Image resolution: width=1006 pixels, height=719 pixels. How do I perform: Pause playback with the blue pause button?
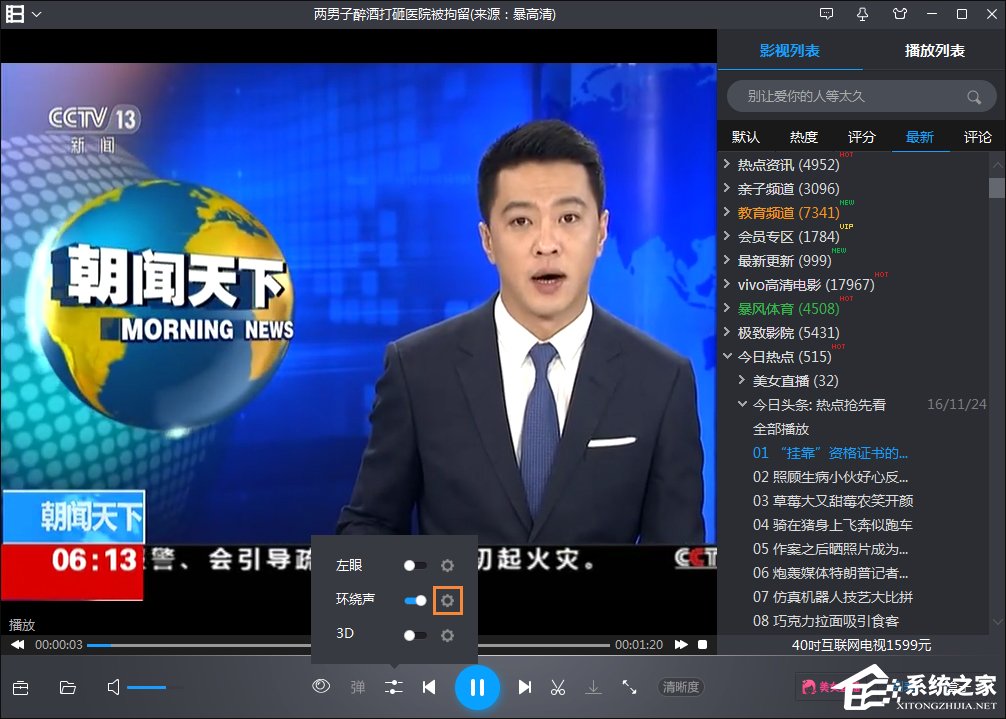[x=477, y=687]
